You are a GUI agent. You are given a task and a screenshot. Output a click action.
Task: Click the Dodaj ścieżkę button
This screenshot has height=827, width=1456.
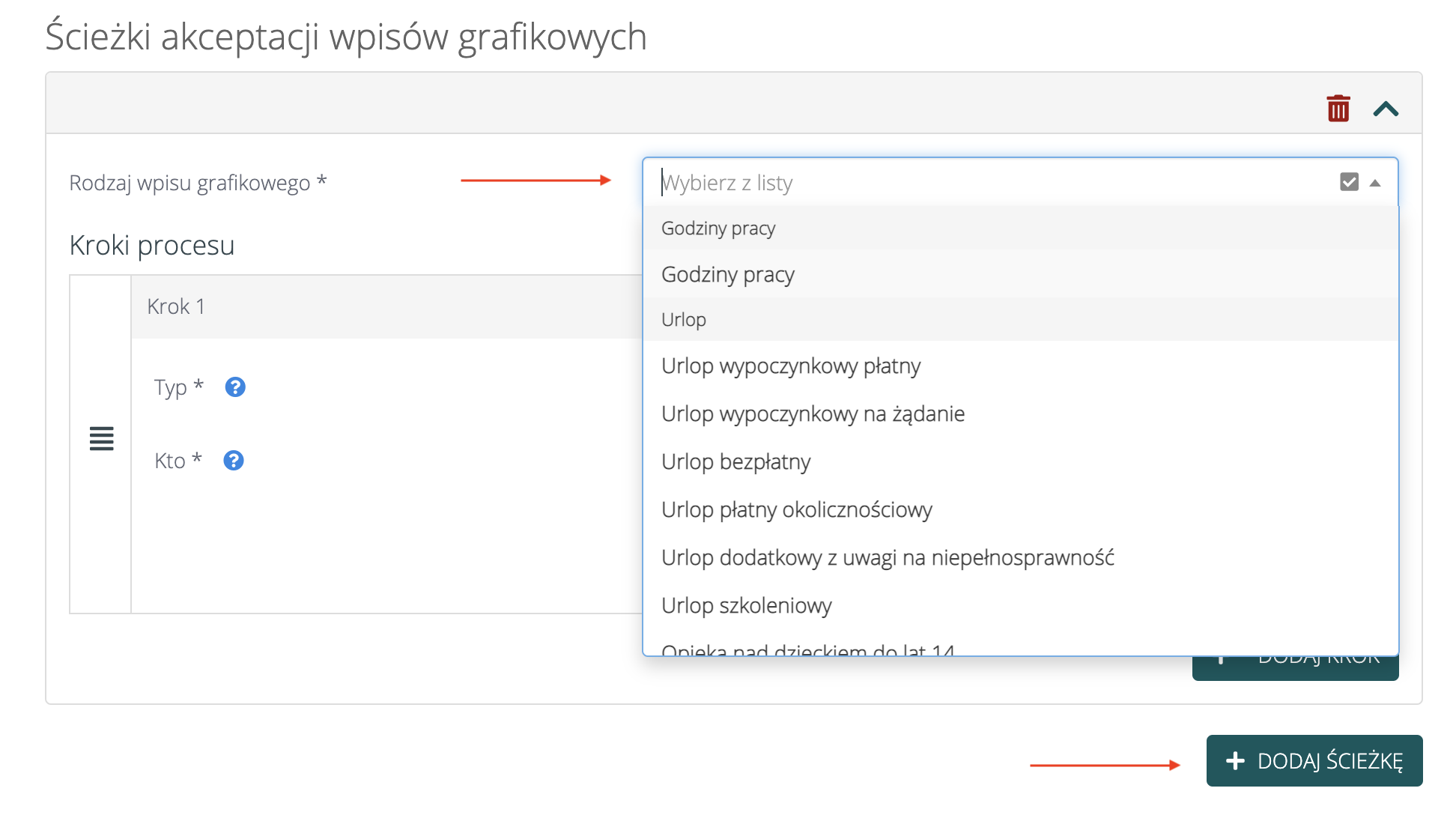1314,761
